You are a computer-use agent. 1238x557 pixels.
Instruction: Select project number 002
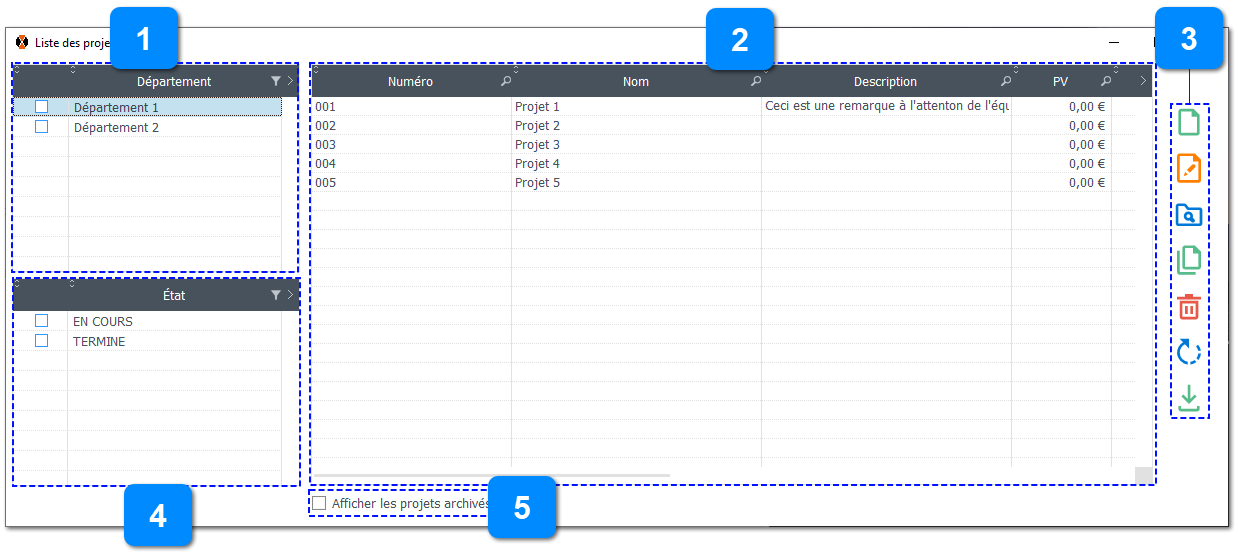325,125
